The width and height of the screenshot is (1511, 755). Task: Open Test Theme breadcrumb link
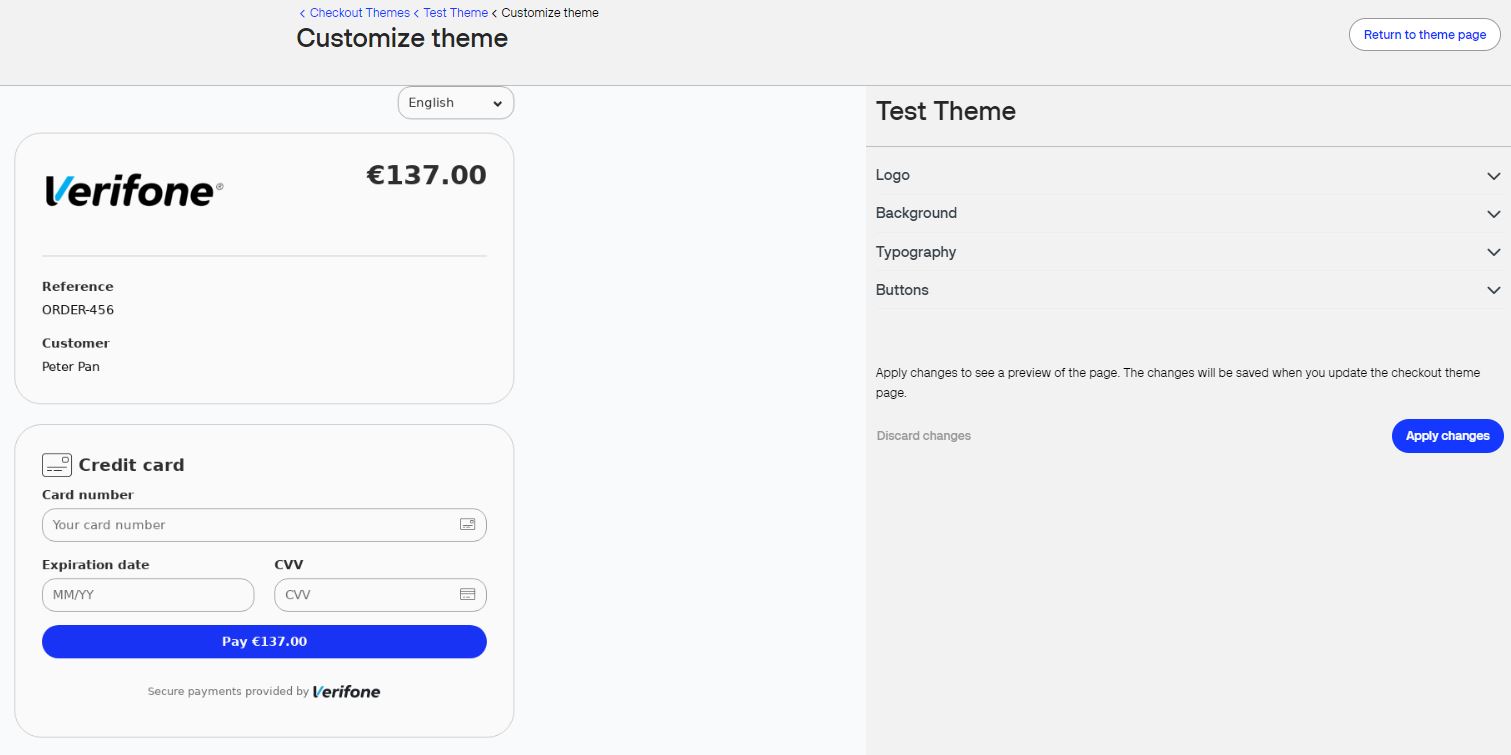click(455, 13)
